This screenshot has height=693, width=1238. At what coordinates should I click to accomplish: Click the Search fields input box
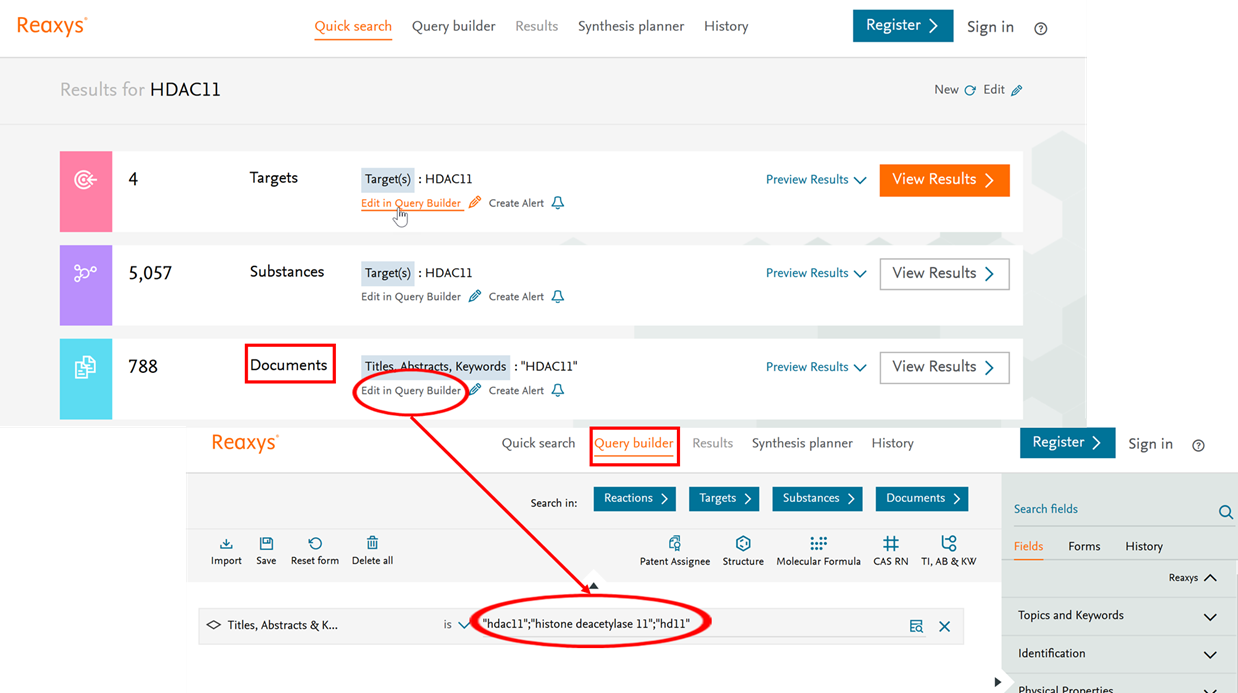tap(1110, 509)
